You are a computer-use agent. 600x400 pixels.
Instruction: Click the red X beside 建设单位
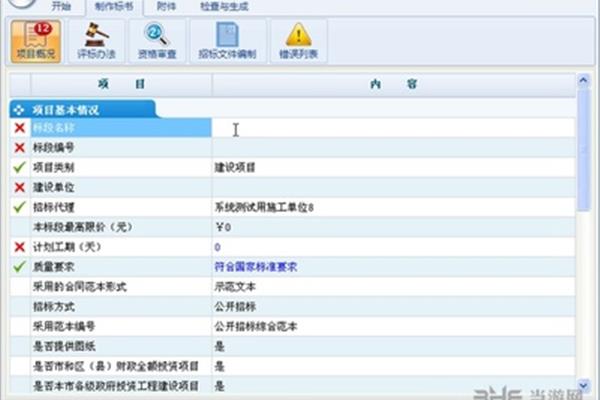pyautogui.click(x=20, y=187)
